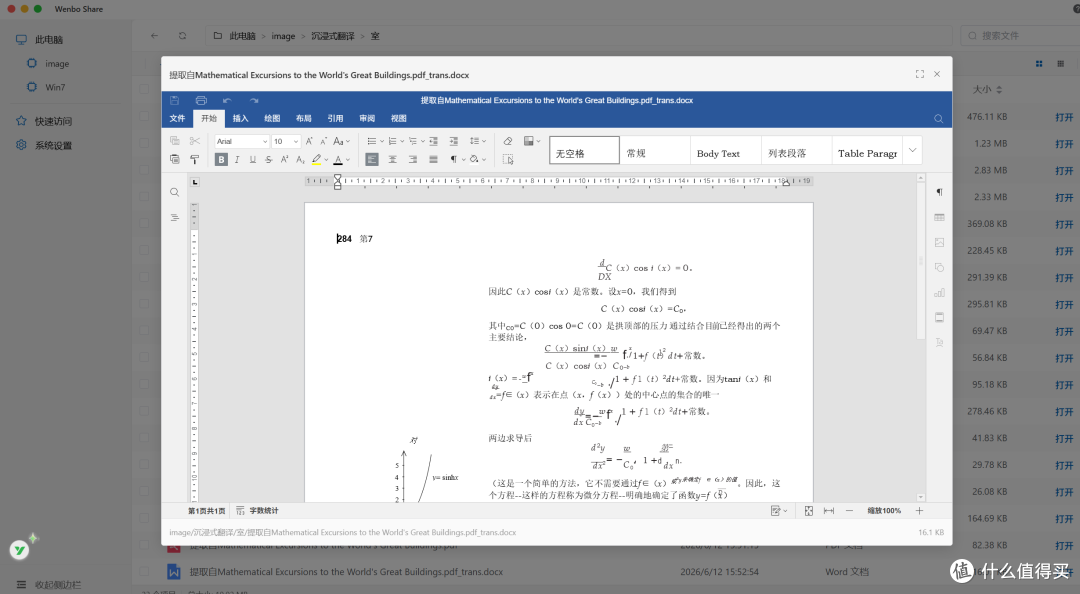
Task: Expand the styles gallery chevron
Action: click(913, 150)
